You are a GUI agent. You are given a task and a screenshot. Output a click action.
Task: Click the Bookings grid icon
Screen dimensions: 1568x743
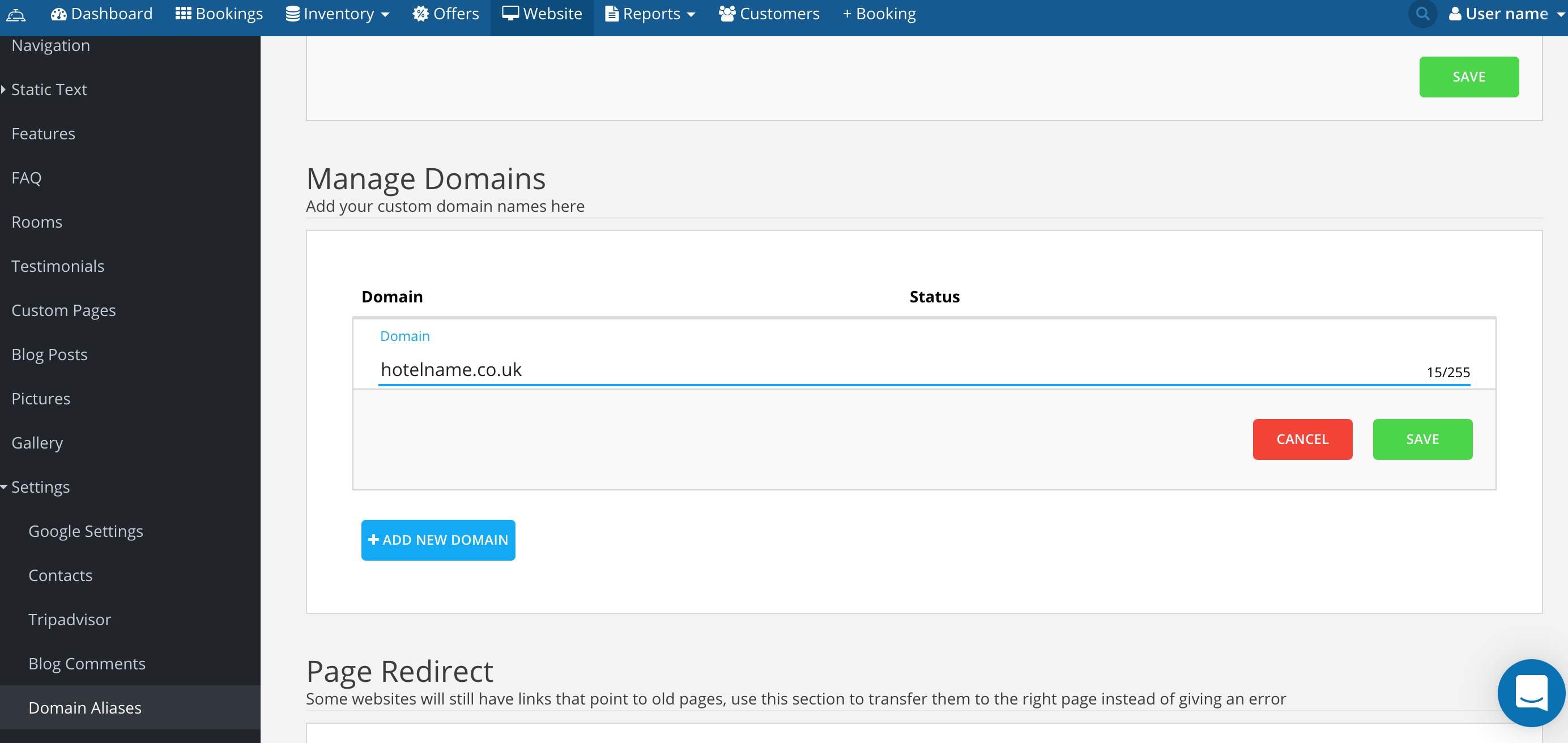183,14
